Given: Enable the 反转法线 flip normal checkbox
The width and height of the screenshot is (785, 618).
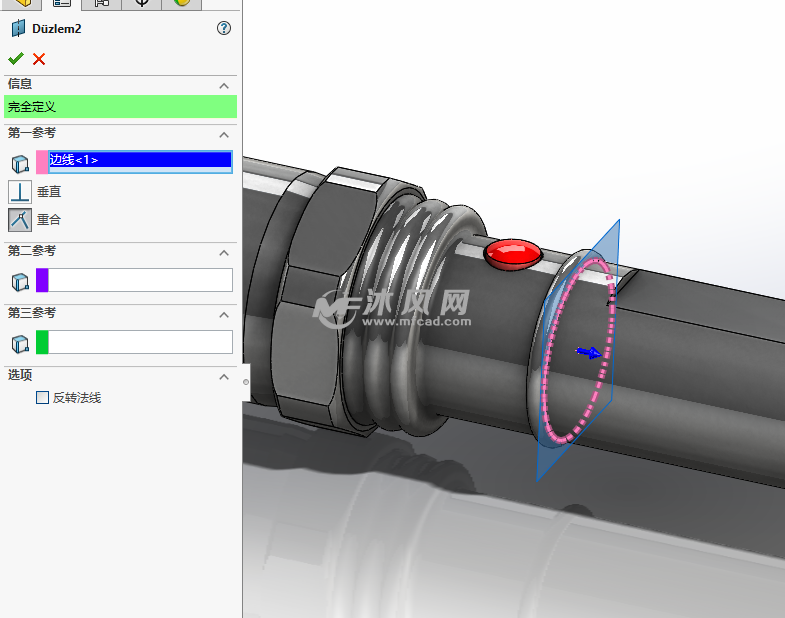Looking at the screenshot, I should pos(43,398).
